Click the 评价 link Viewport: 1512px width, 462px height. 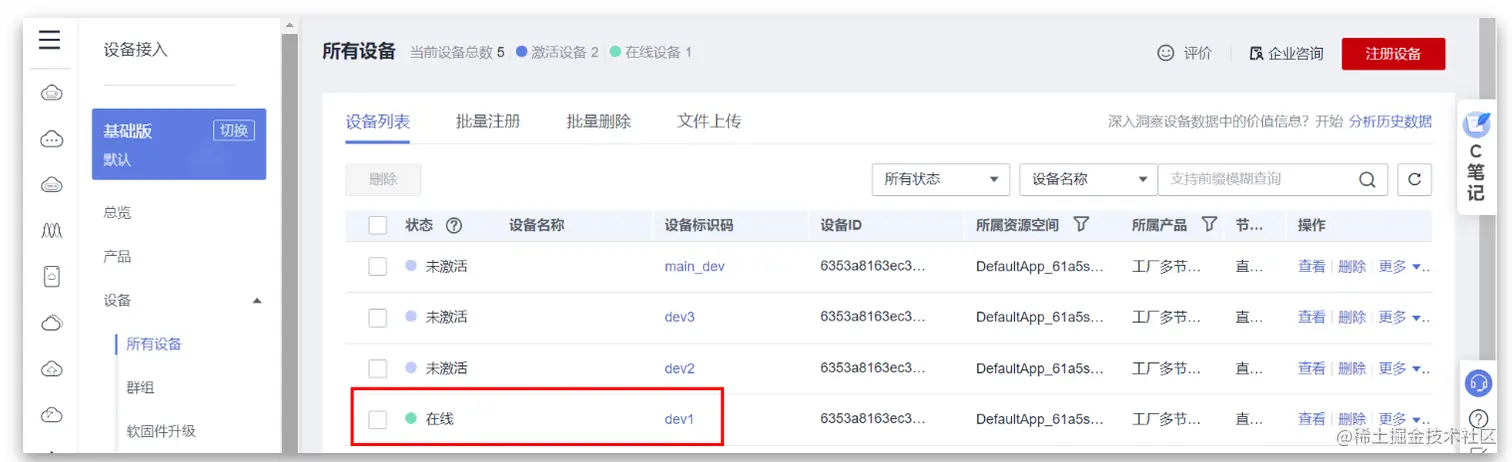pyautogui.click(x=1198, y=54)
